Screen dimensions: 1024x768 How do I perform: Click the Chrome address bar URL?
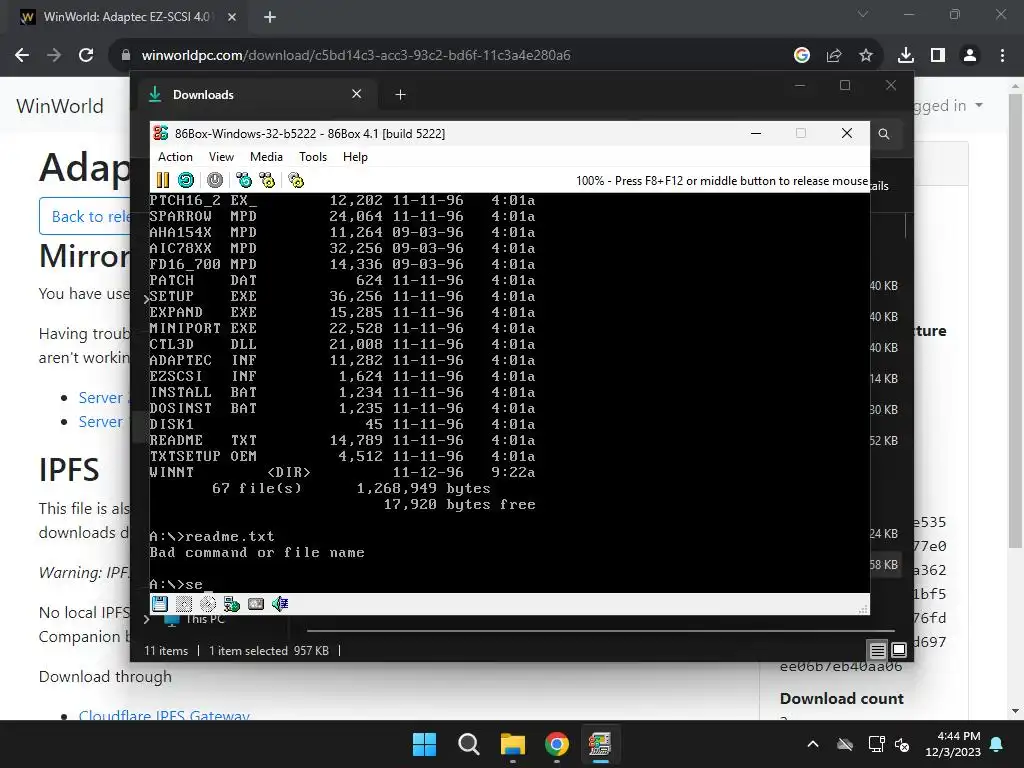tap(356, 56)
